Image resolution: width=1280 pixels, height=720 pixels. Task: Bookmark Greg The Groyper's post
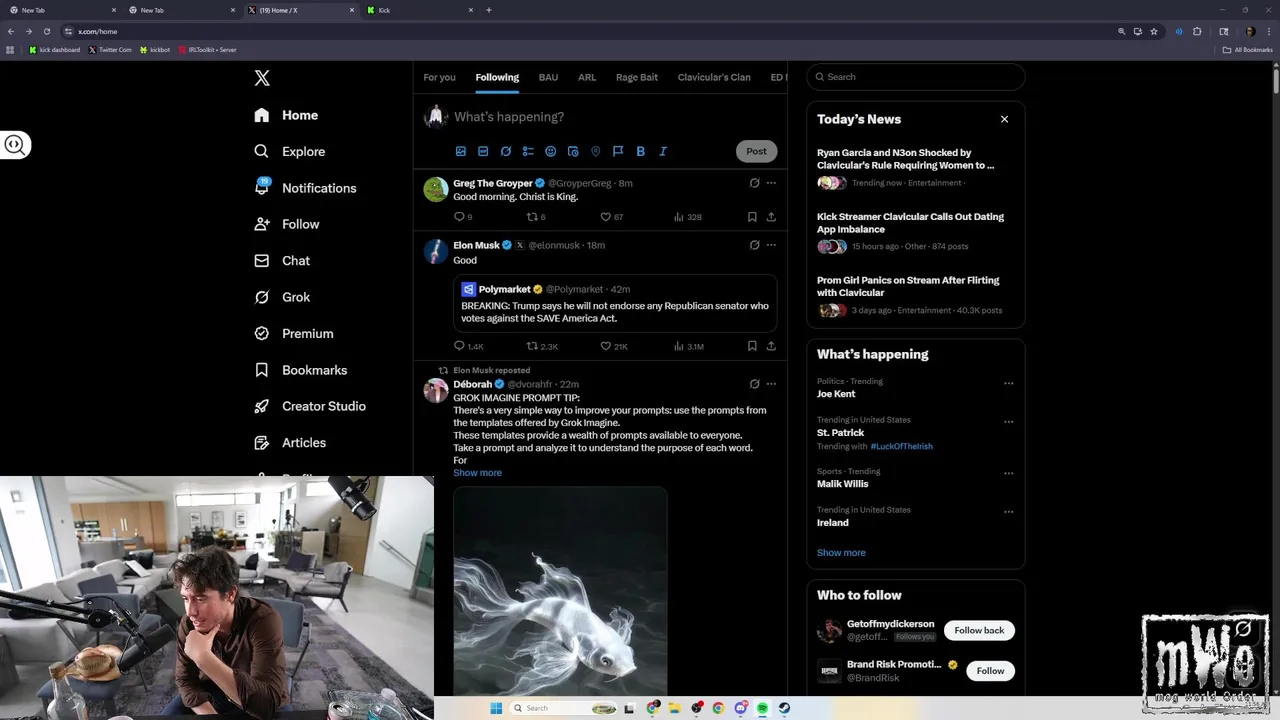tap(752, 217)
